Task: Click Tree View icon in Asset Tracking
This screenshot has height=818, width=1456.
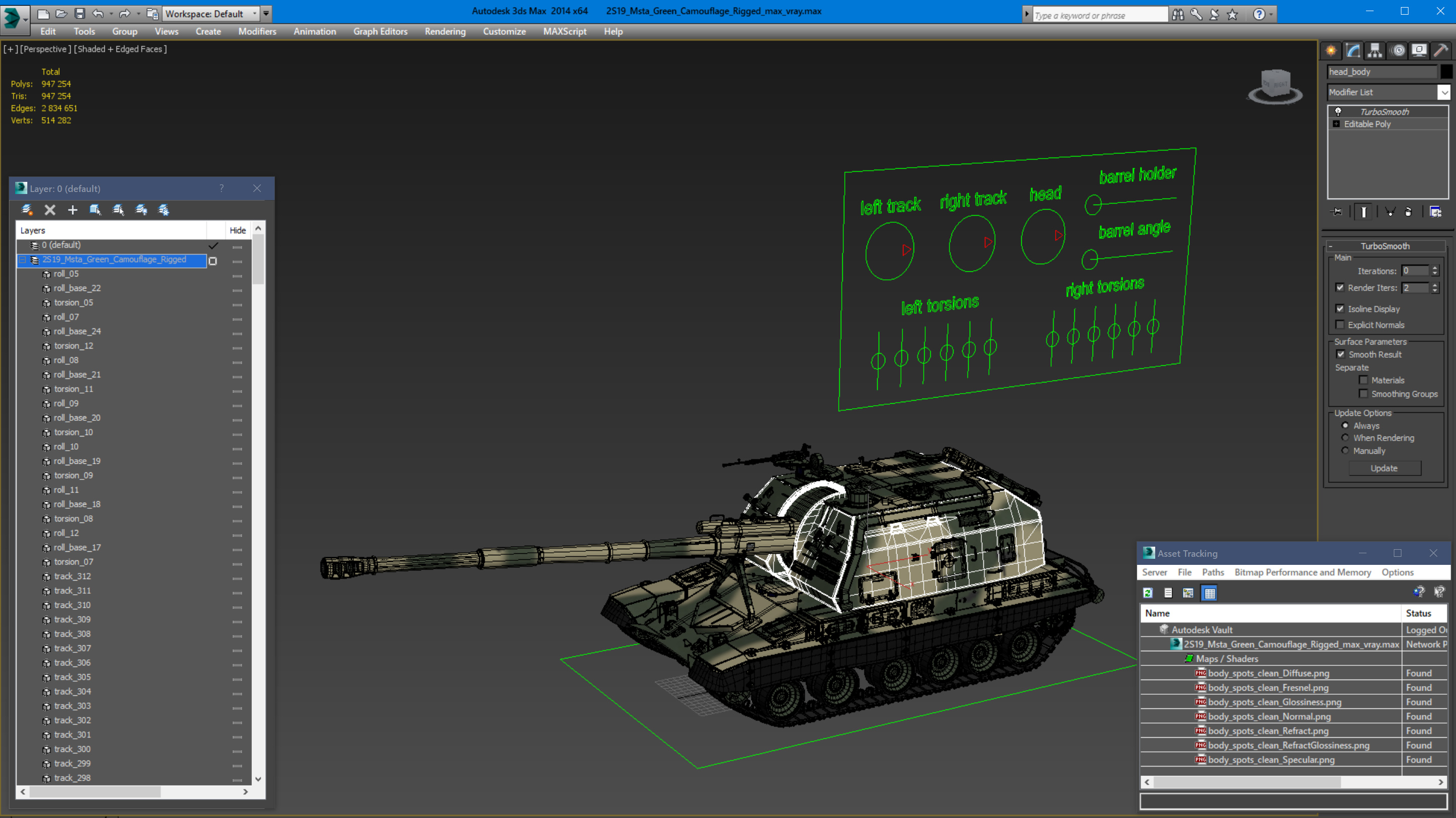Action: [x=1188, y=593]
